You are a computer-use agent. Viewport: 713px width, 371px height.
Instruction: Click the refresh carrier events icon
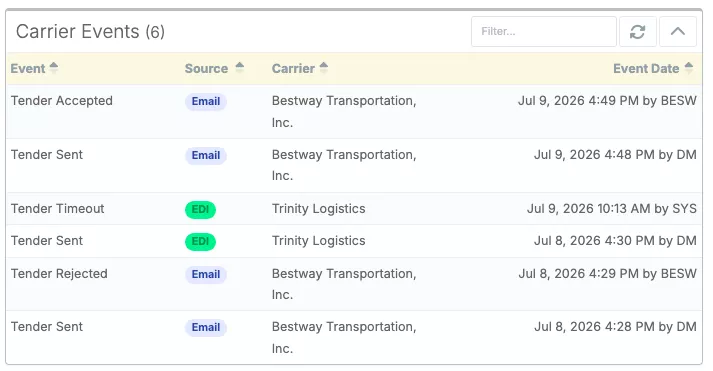(x=638, y=32)
